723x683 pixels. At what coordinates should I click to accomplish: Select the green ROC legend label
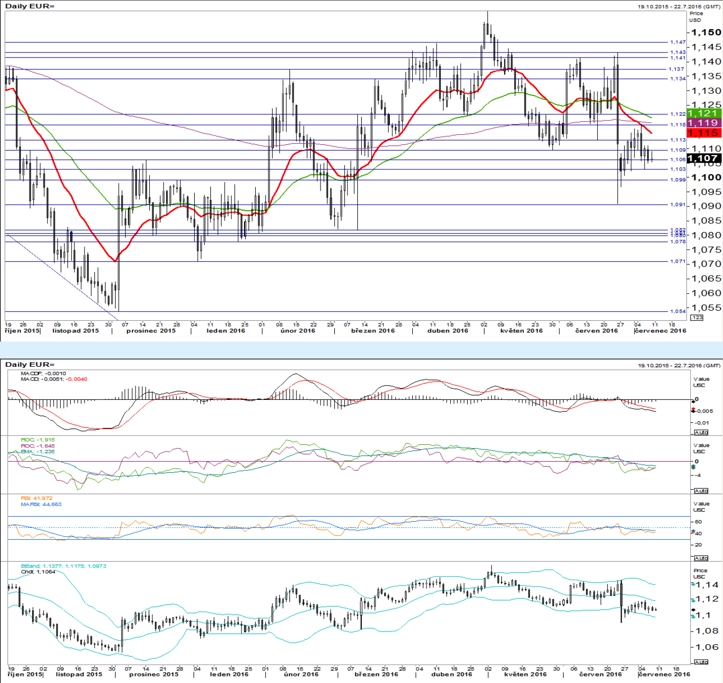click(38, 440)
